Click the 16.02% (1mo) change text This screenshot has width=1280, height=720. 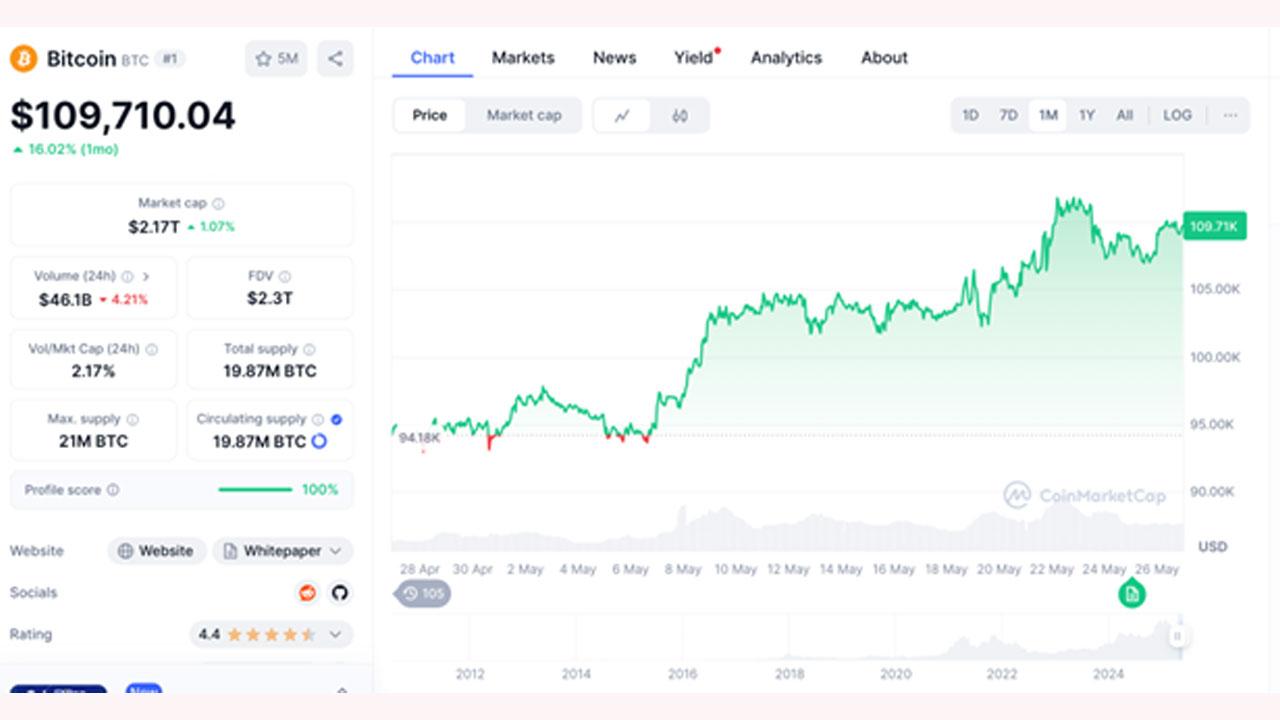pos(66,149)
